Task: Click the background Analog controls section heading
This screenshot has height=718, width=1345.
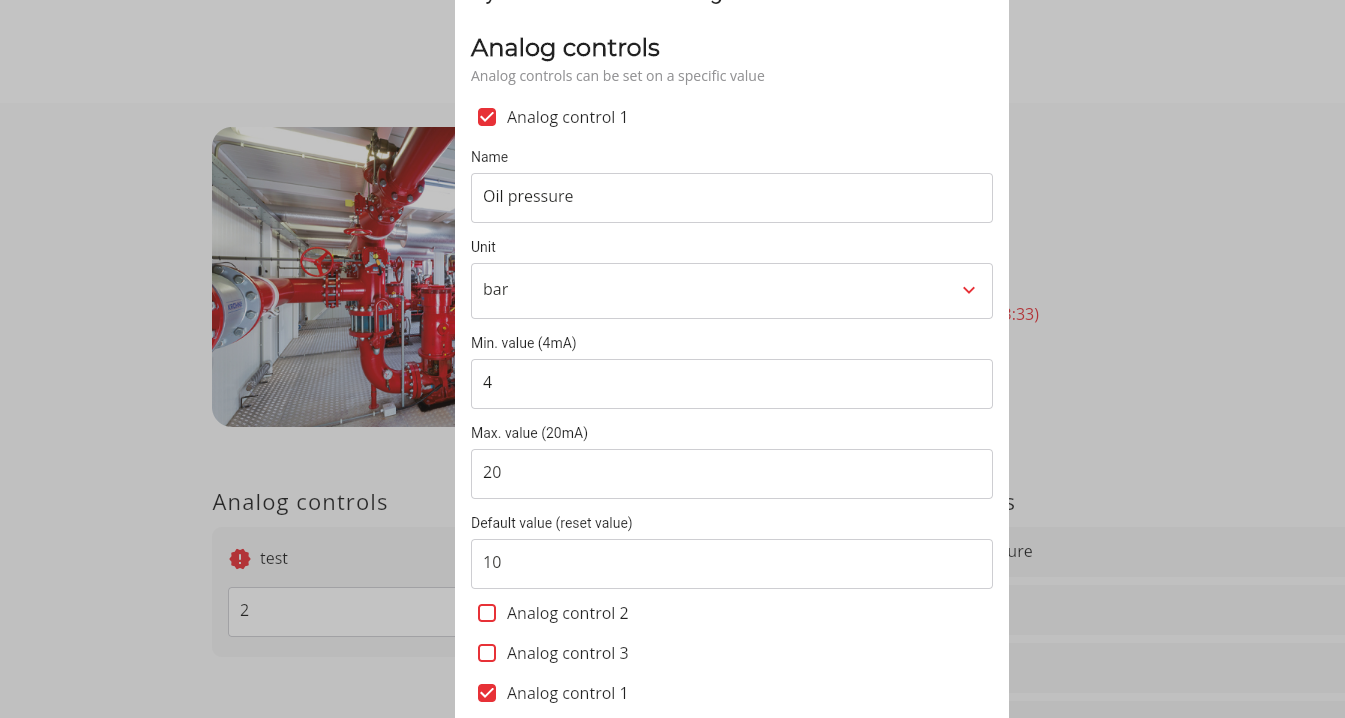Action: tap(300, 502)
